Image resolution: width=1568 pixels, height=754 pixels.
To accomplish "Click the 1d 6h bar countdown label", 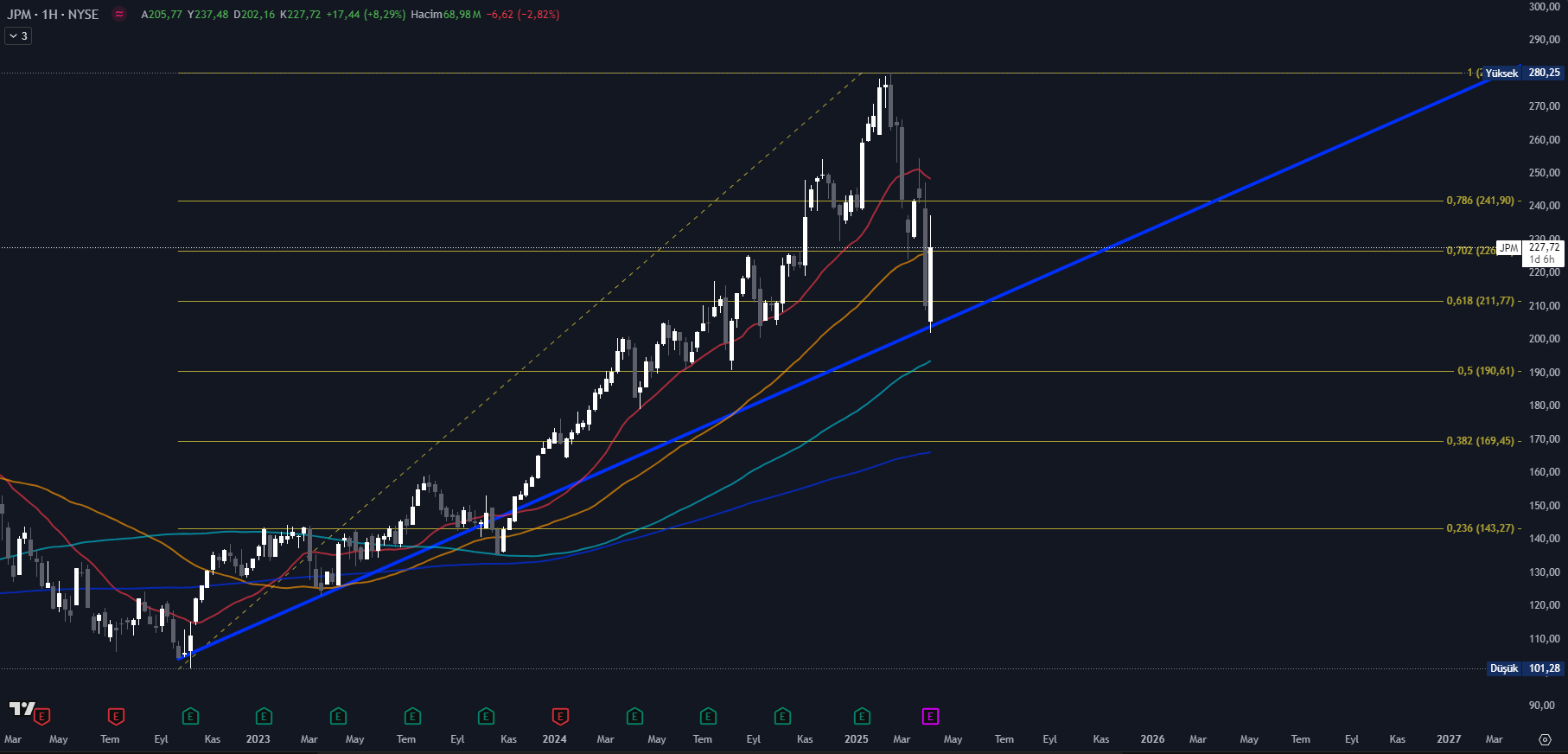I will coord(1542,259).
